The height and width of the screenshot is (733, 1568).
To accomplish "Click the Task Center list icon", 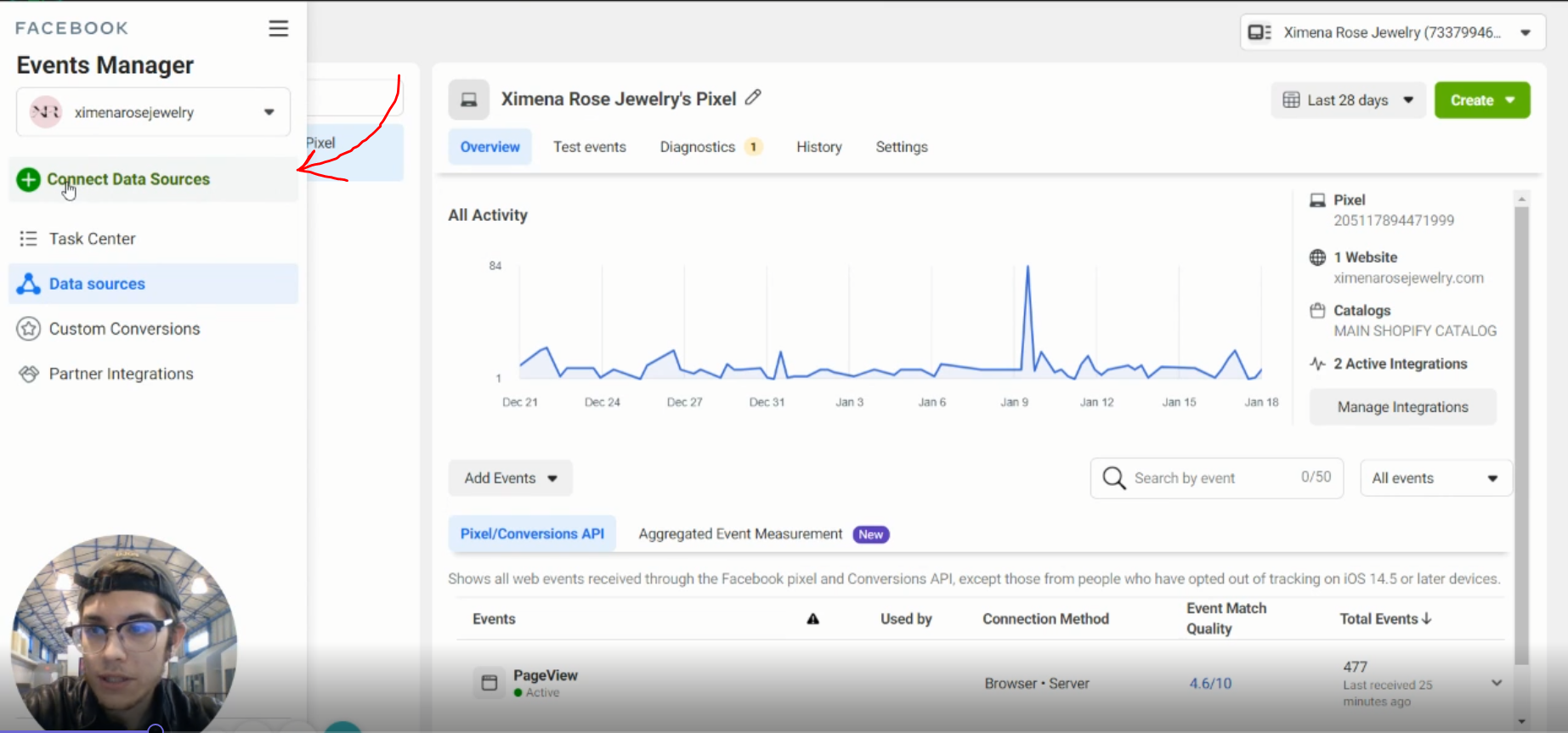I will click(28, 239).
